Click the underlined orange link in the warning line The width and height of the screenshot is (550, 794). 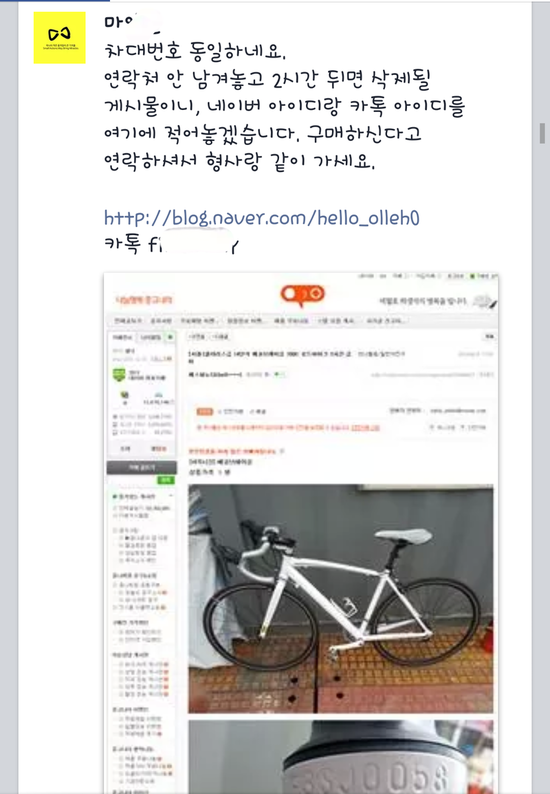[365, 428]
